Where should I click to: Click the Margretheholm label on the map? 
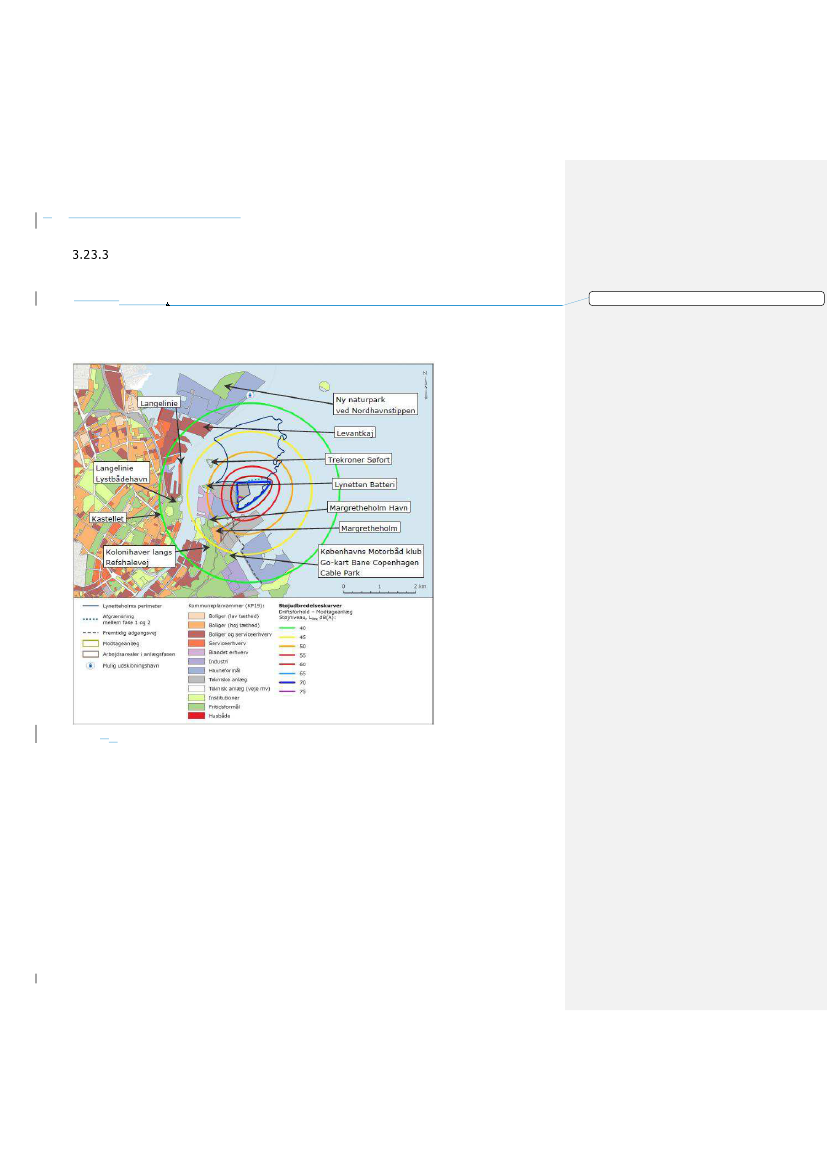pyautogui.click(x=370, y=528)
